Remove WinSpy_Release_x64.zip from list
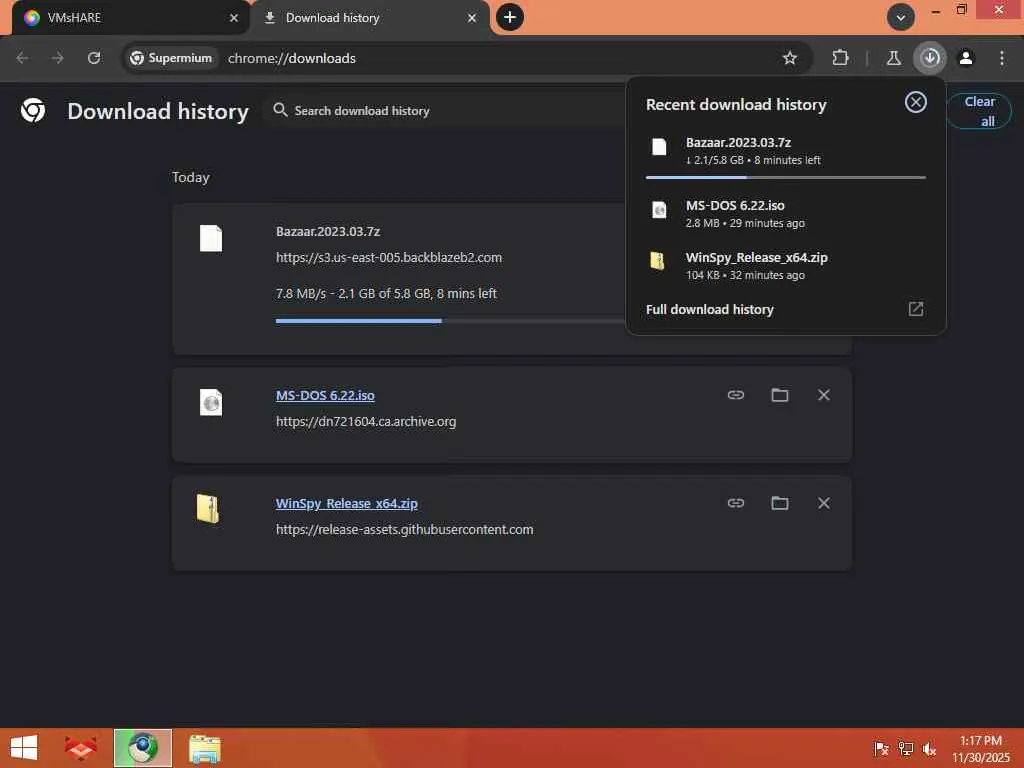 click(x=824, y=503)
